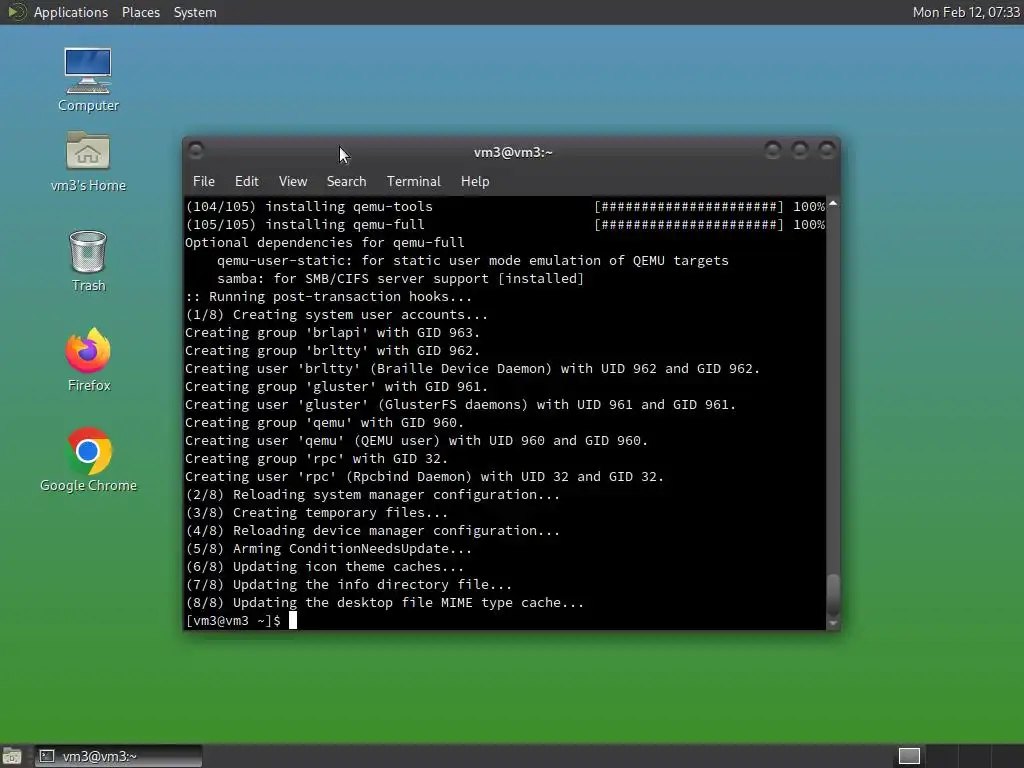Open the Terminal menu in menubar

(x=413, y=181)
